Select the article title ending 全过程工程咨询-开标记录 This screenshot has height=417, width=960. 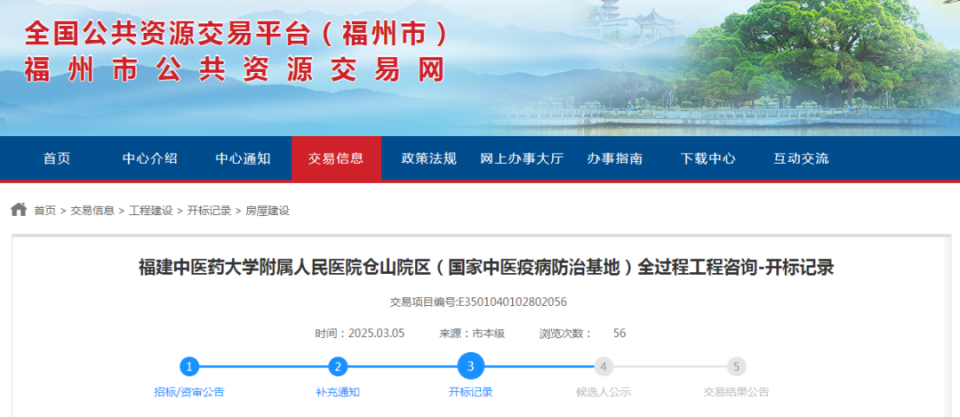[486, 268]
